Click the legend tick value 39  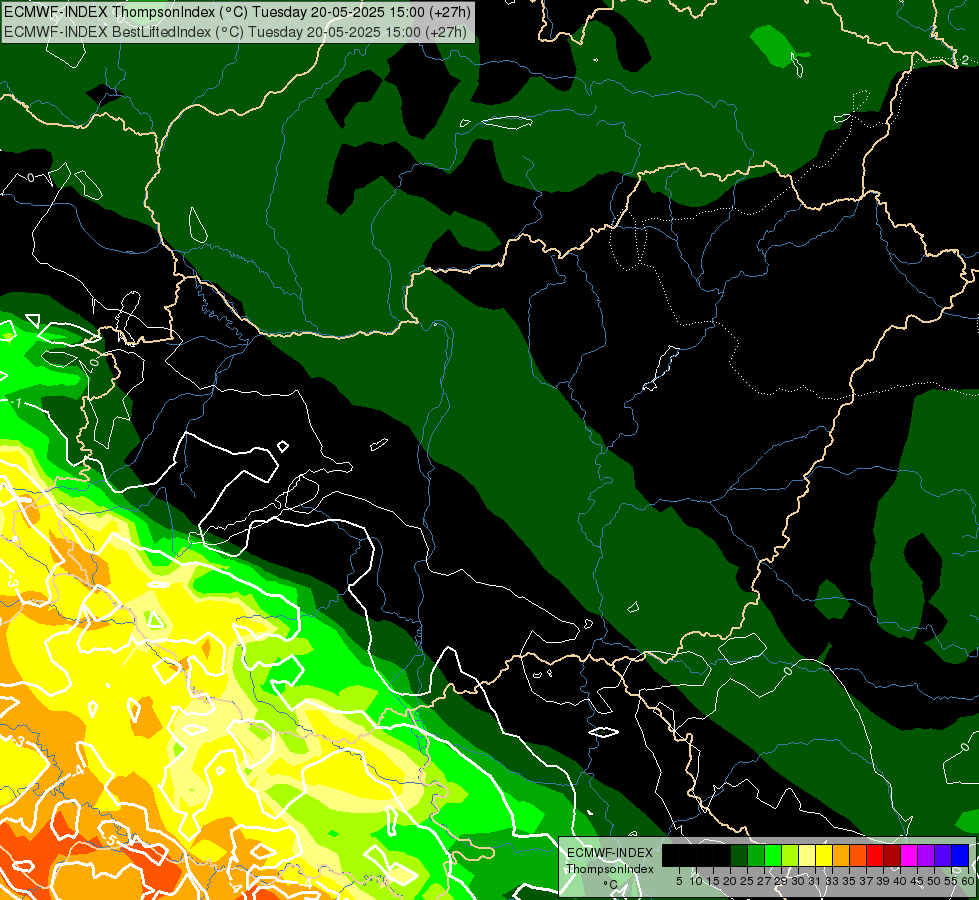click(x=883, y=881)
